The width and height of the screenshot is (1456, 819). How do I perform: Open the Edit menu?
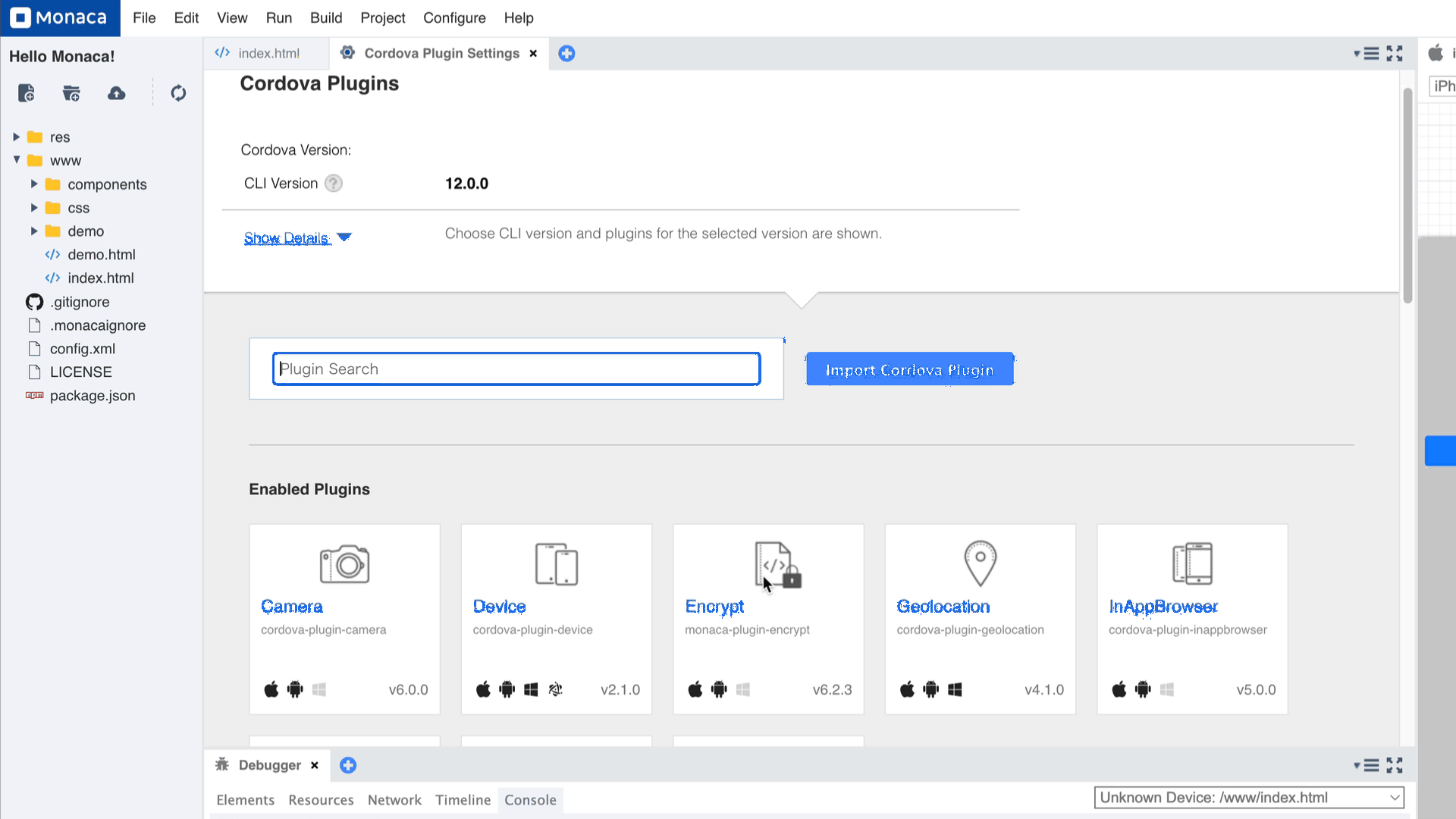click(x=186, y=17)
